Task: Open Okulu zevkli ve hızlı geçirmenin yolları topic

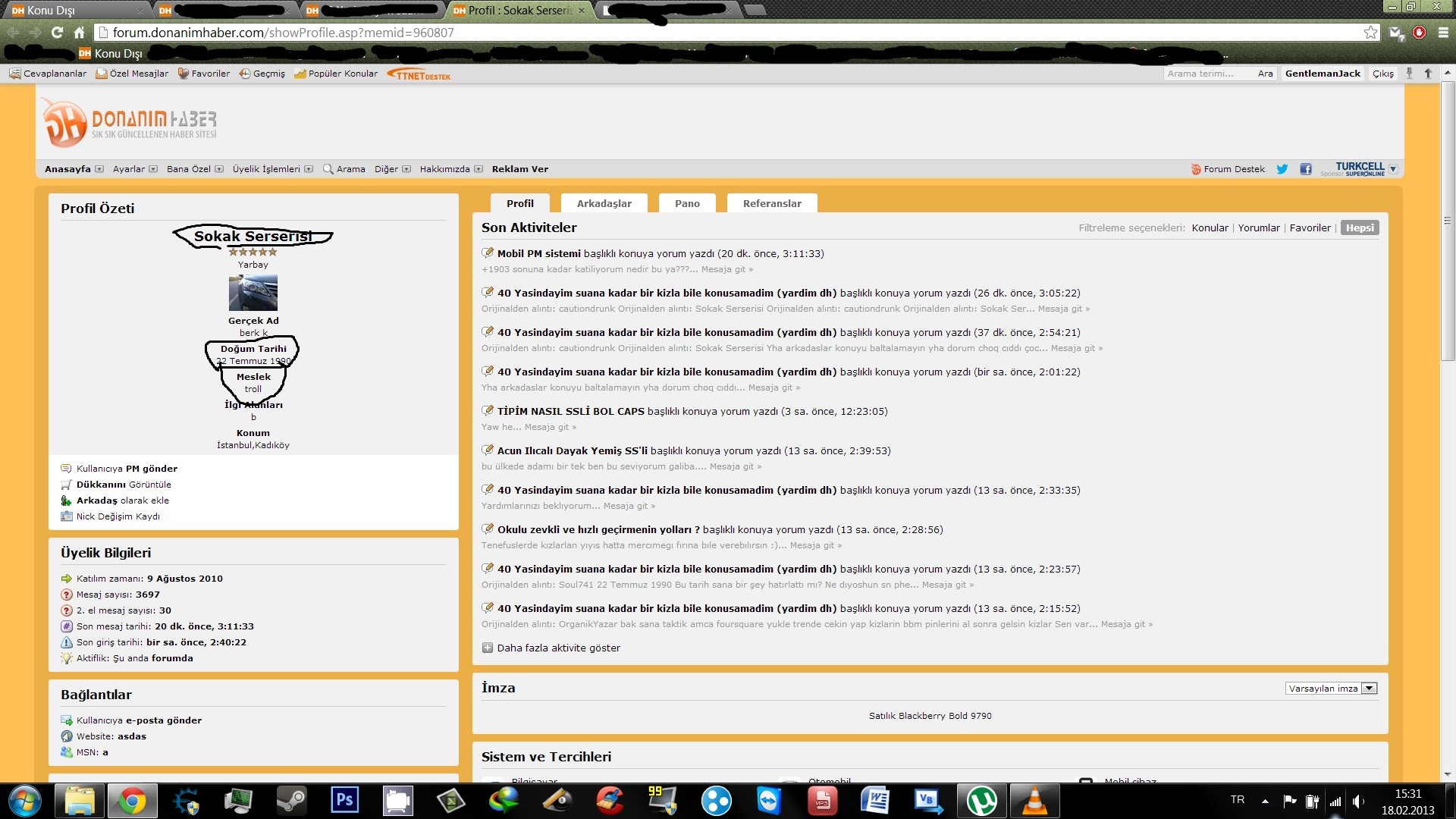Action: (598, 529)
